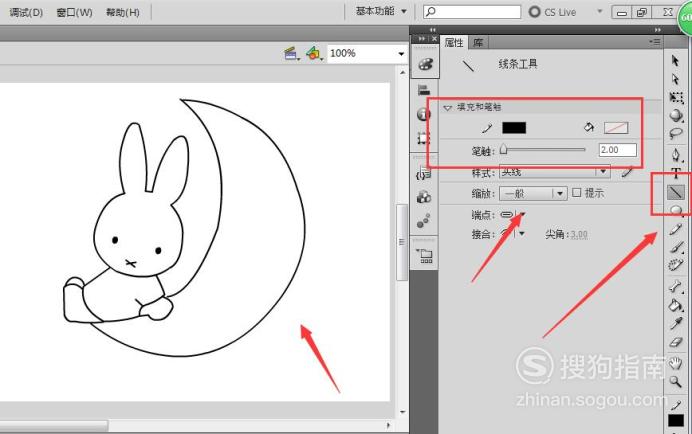The image size is (692, 434).
Task: Open the Code Snippets panel icon
Action: pyautogui.click(x=423, y=174)
